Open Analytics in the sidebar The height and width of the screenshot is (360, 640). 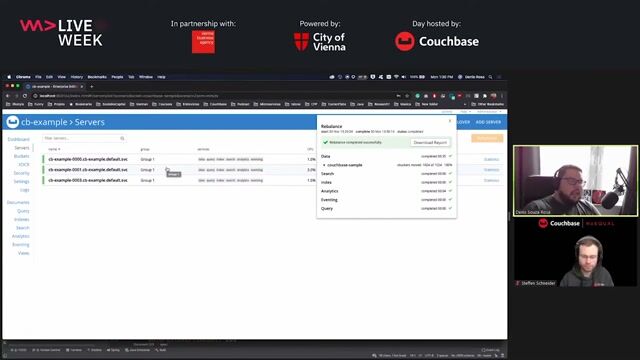20,236
